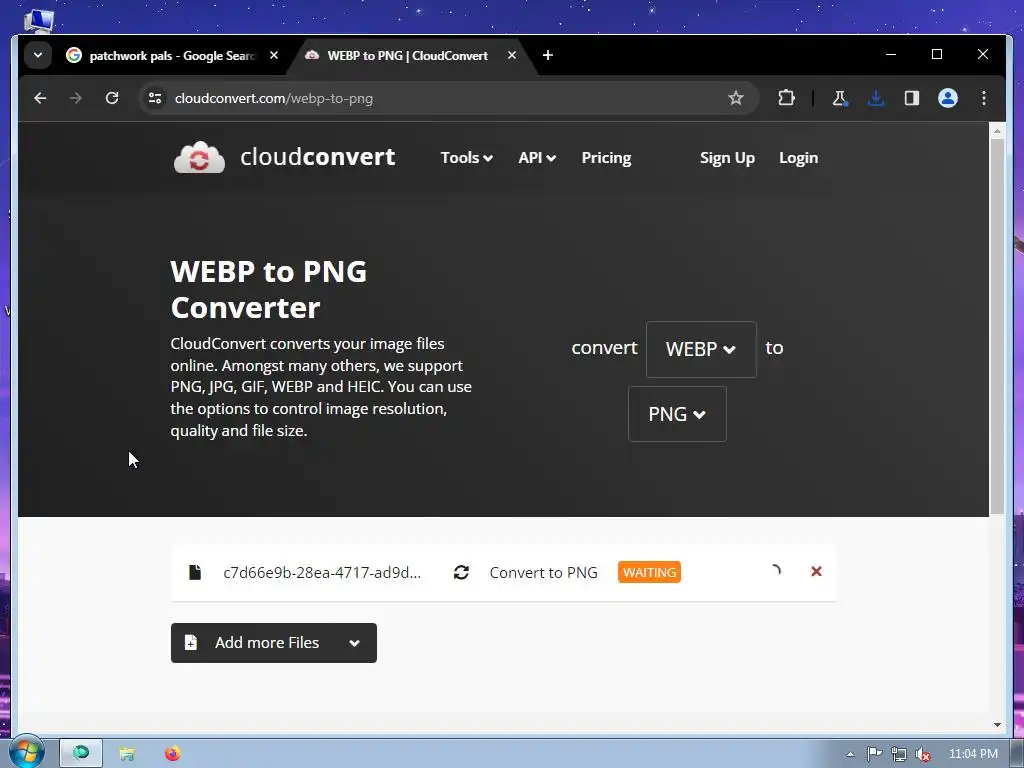
Task: Maximize the browser window
Action: (x=936, y=54)
